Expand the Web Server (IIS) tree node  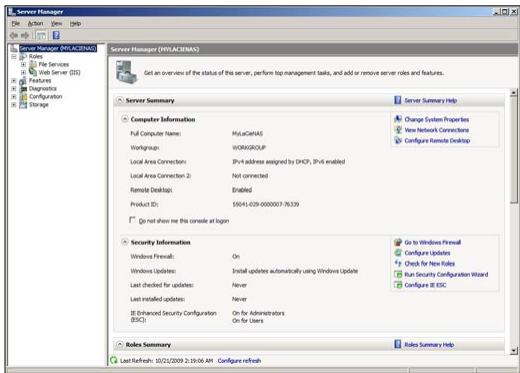point(23,72)
